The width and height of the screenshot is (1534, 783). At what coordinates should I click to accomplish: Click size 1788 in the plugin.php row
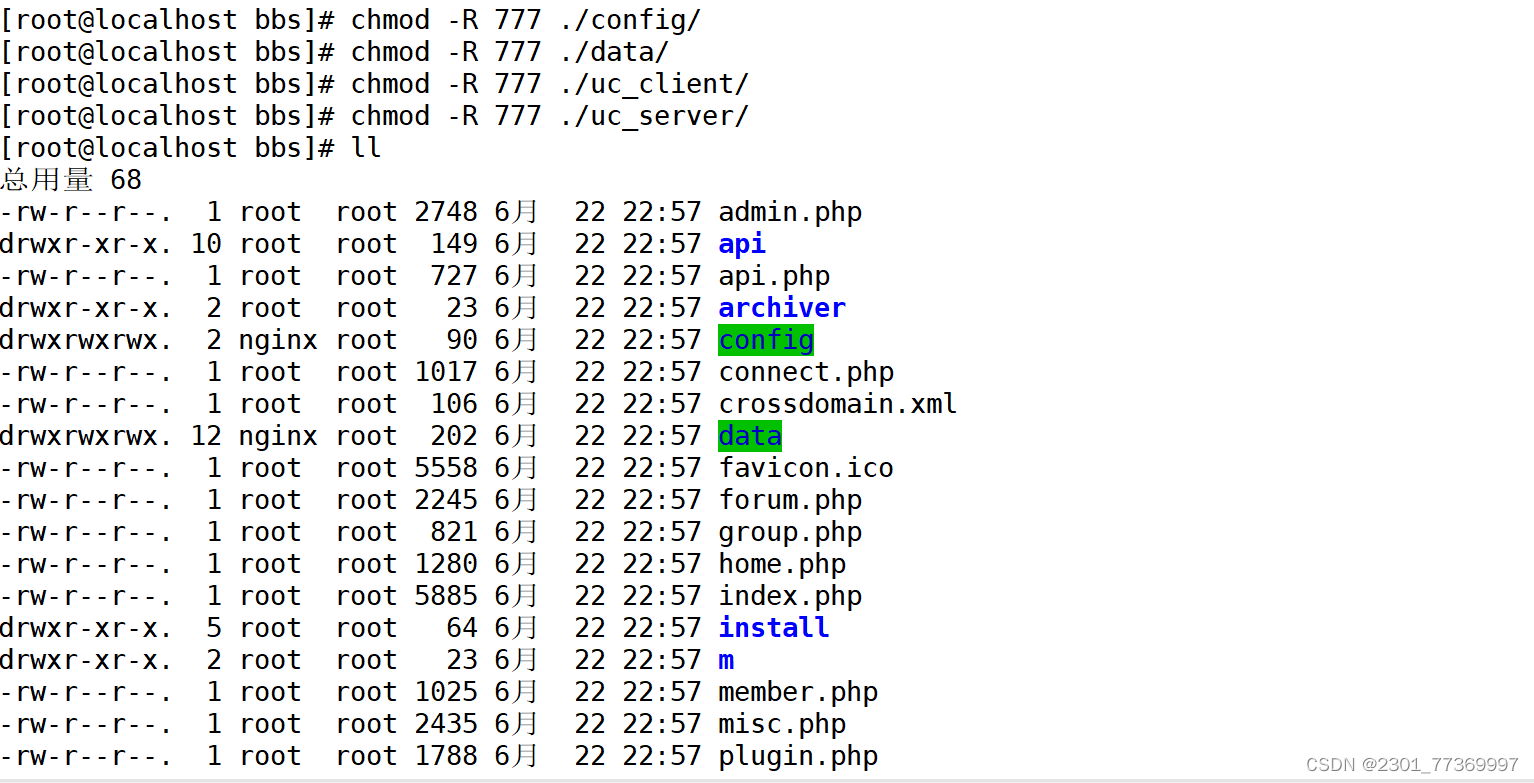click(446, 756)
